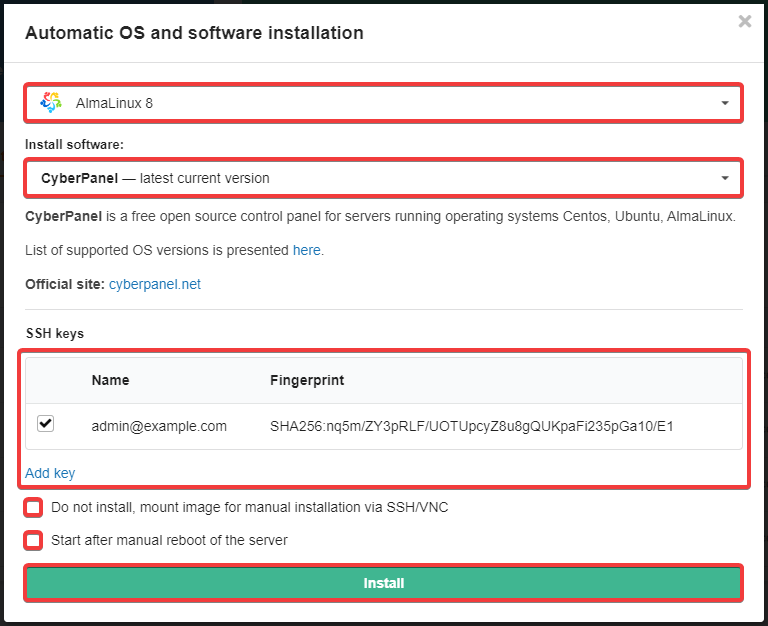Viewport: 768px width, 626px height.
Task: Open the AlmaLinux 8 OS dropdown
Action: [384, 103]
